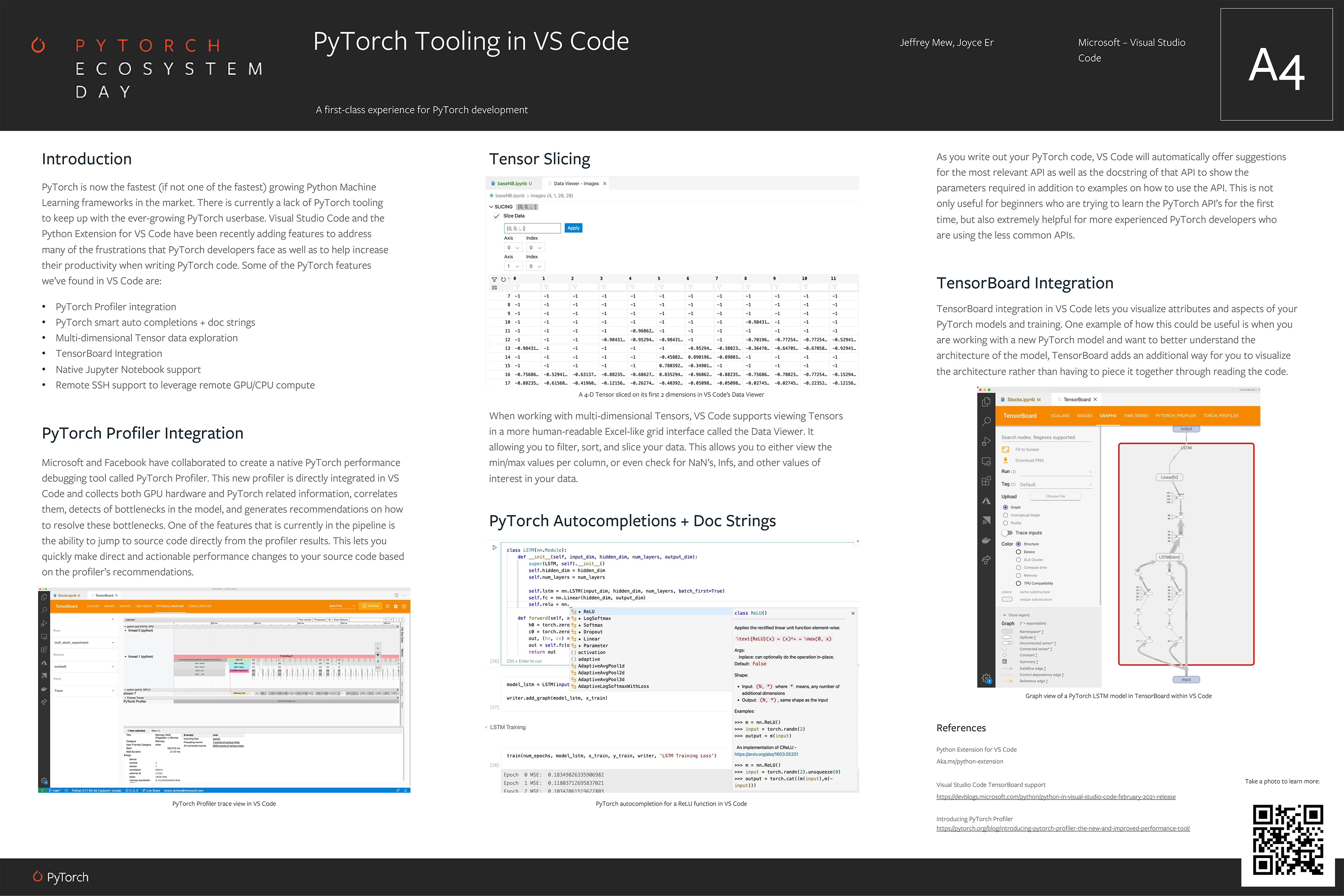Open Docker icon in LSTM graph window sidebar
Viewport: 1344px width, 896px height.
(x=986, y=540)
